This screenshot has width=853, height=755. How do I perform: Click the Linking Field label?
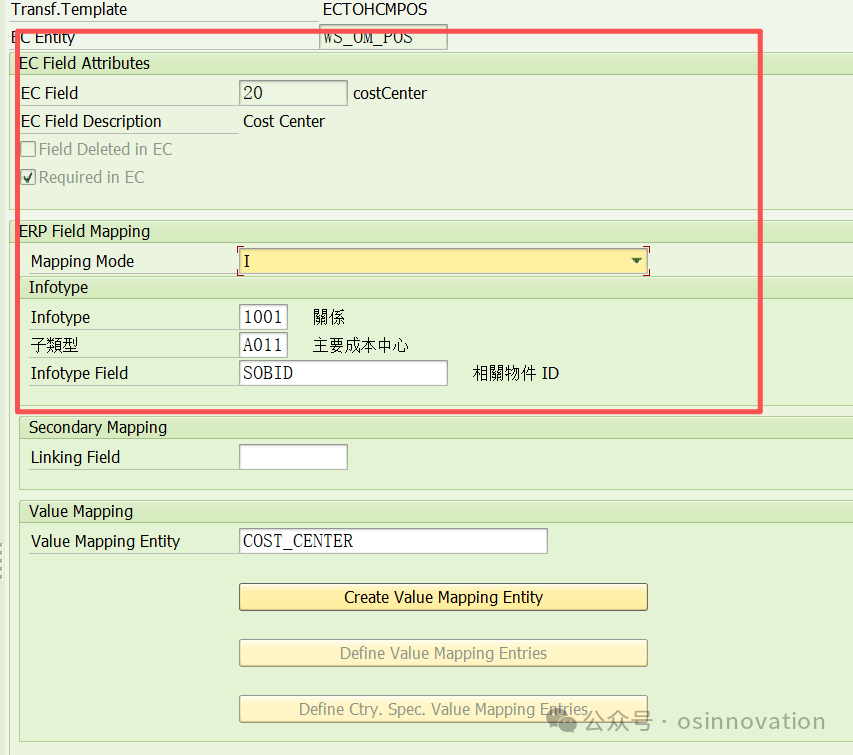(x=76, y=457)
